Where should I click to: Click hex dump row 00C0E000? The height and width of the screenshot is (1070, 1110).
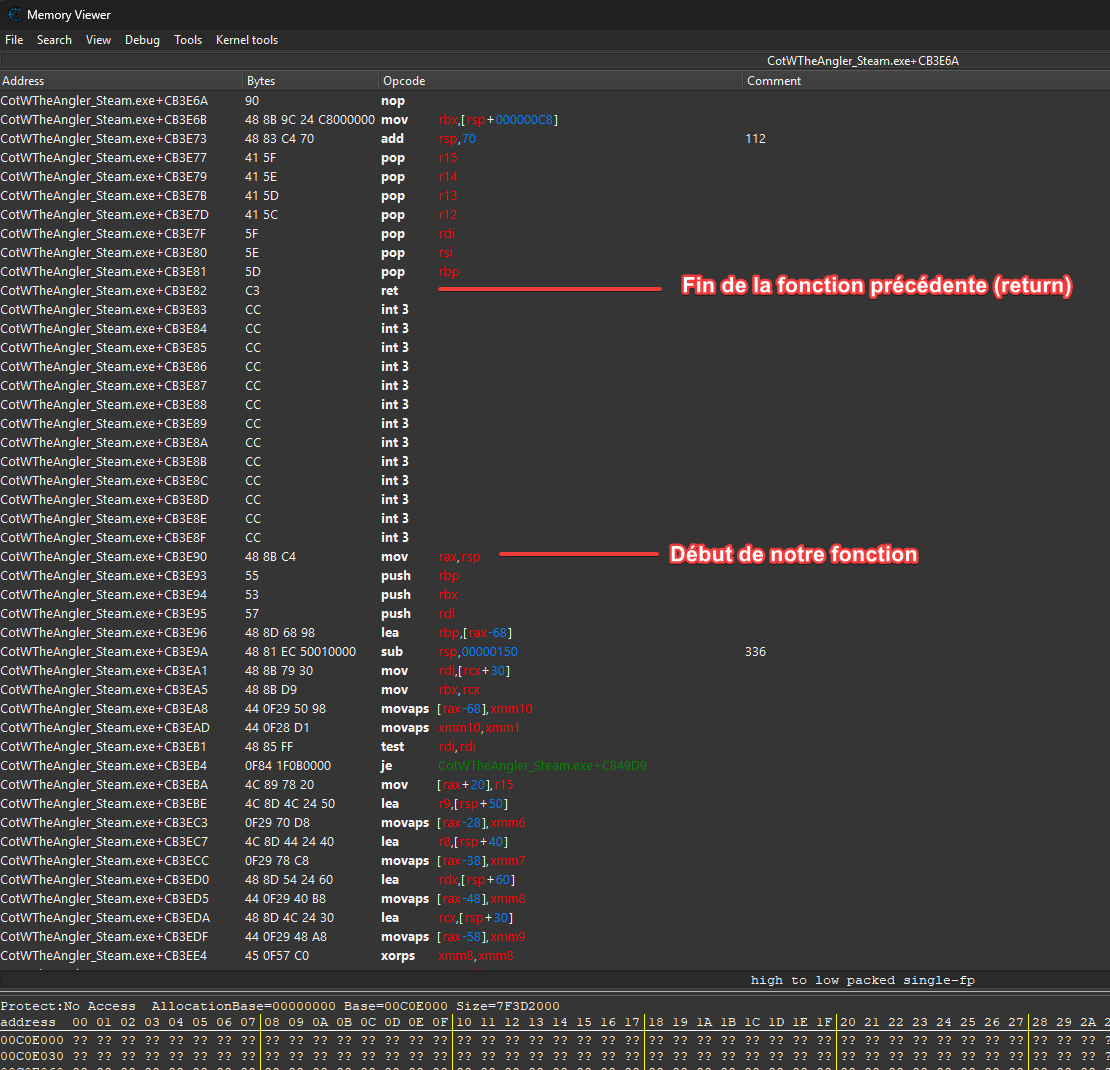[555, 1040]
